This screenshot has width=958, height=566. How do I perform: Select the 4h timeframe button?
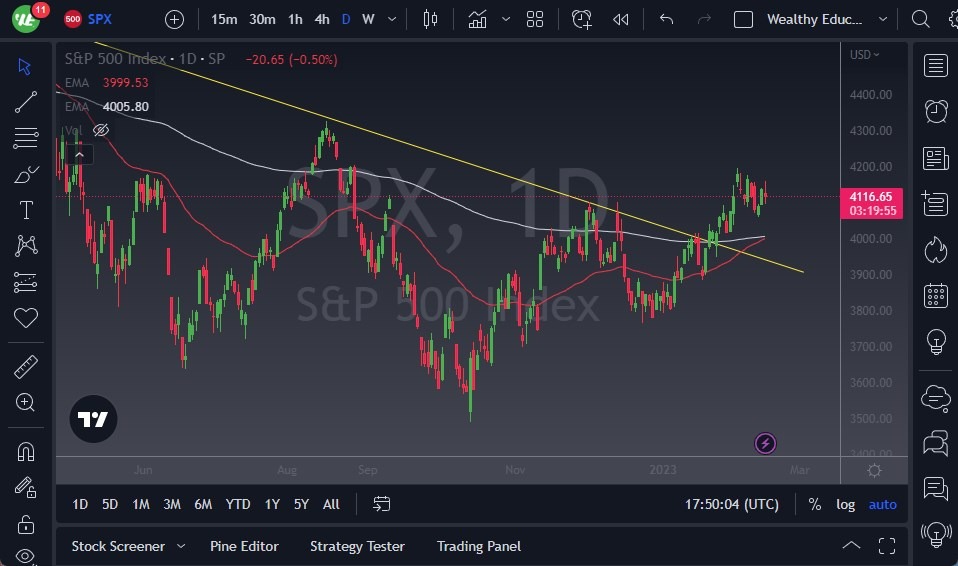click(321, 19)
